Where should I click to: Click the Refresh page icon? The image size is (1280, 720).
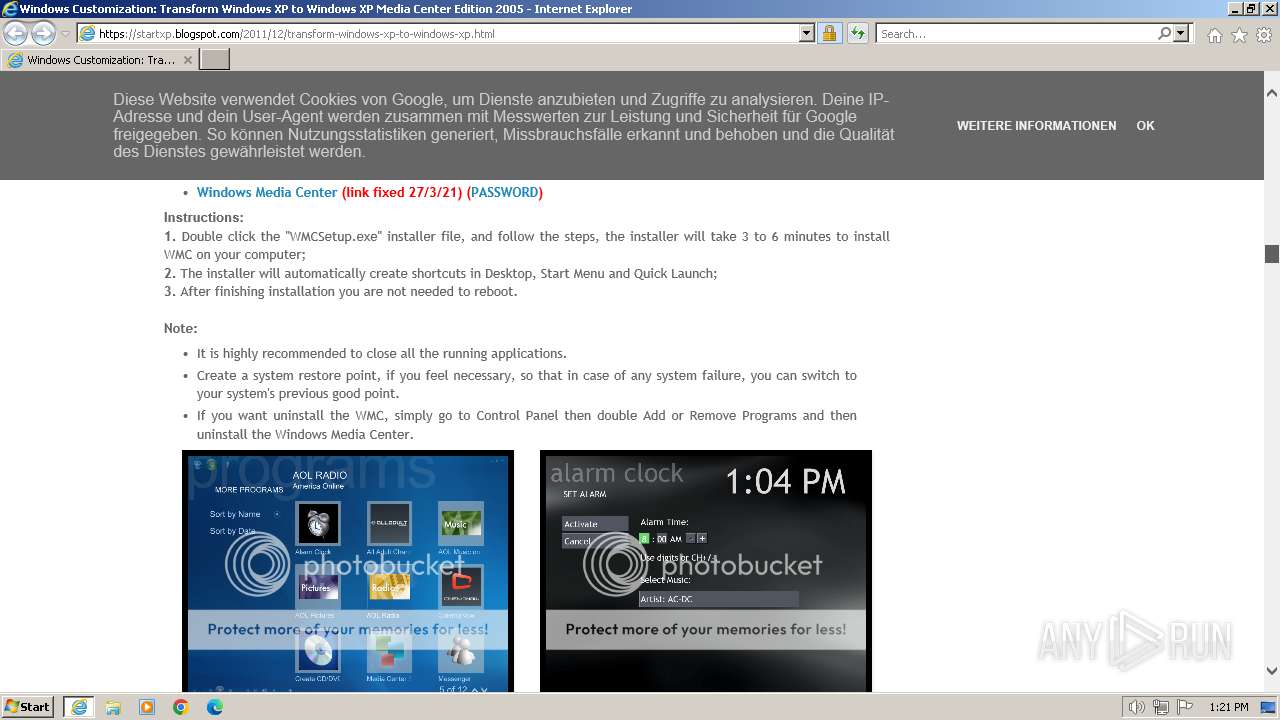click(x=858, y=33)
